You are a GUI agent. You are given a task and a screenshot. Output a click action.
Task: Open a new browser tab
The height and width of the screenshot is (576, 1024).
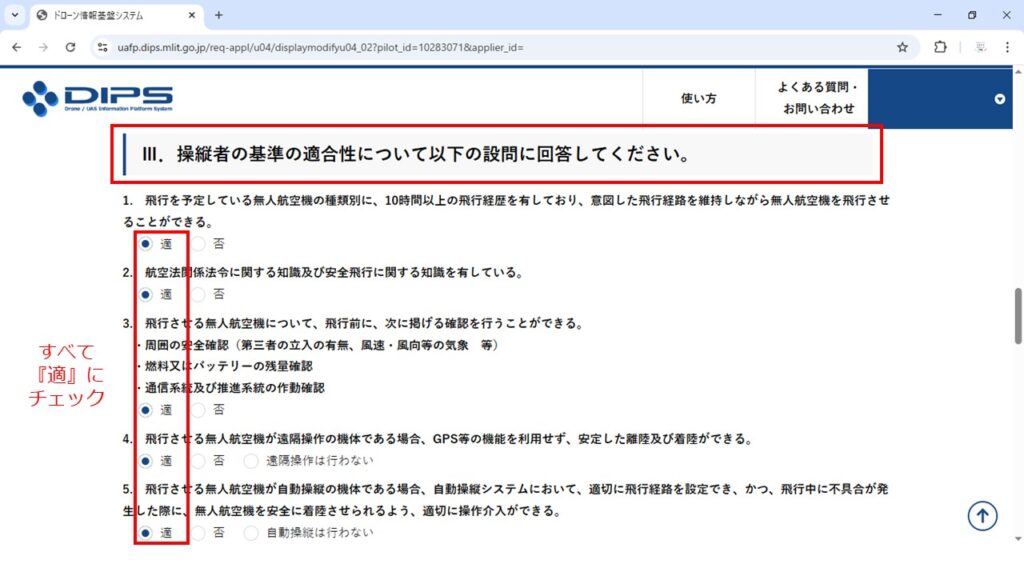point(219,15)
